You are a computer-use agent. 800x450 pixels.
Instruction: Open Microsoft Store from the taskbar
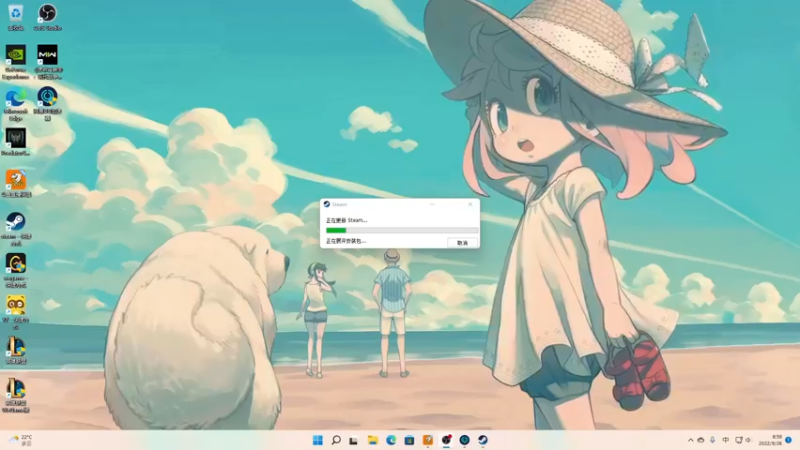pyautogui.click(x=409, y=440)
